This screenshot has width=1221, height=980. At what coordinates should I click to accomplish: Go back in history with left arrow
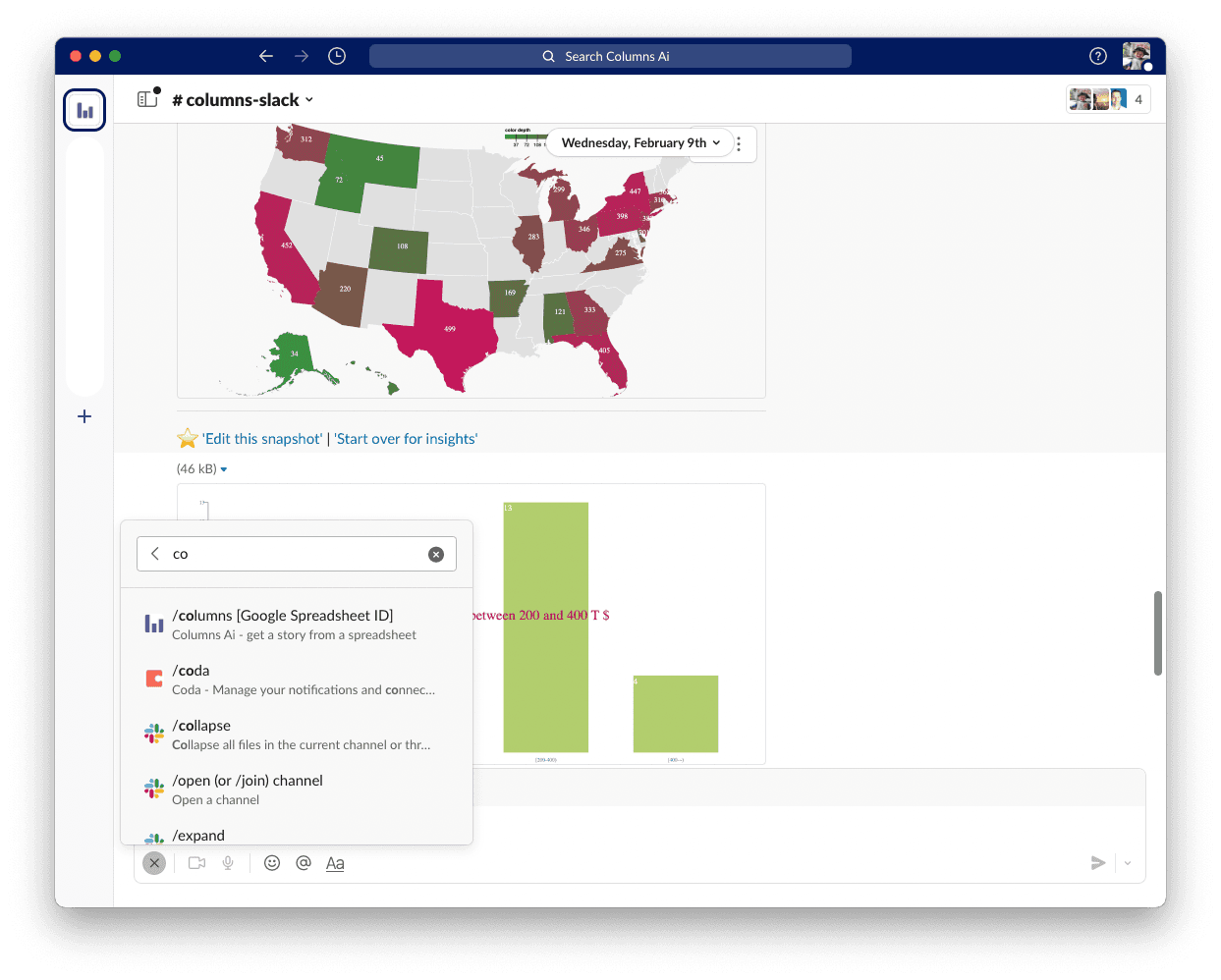pyautogui.click(x=266, y=56)
